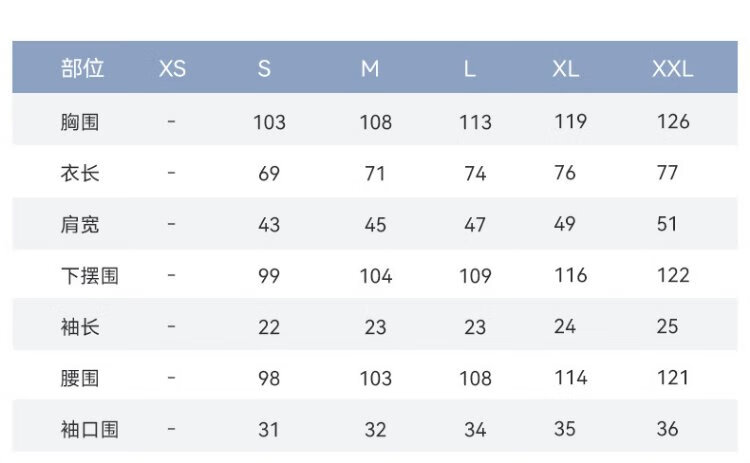Image resolution: width=750 pixels, height=463 pixels.
Task: Click the L size column header
Action: (469, 69)
